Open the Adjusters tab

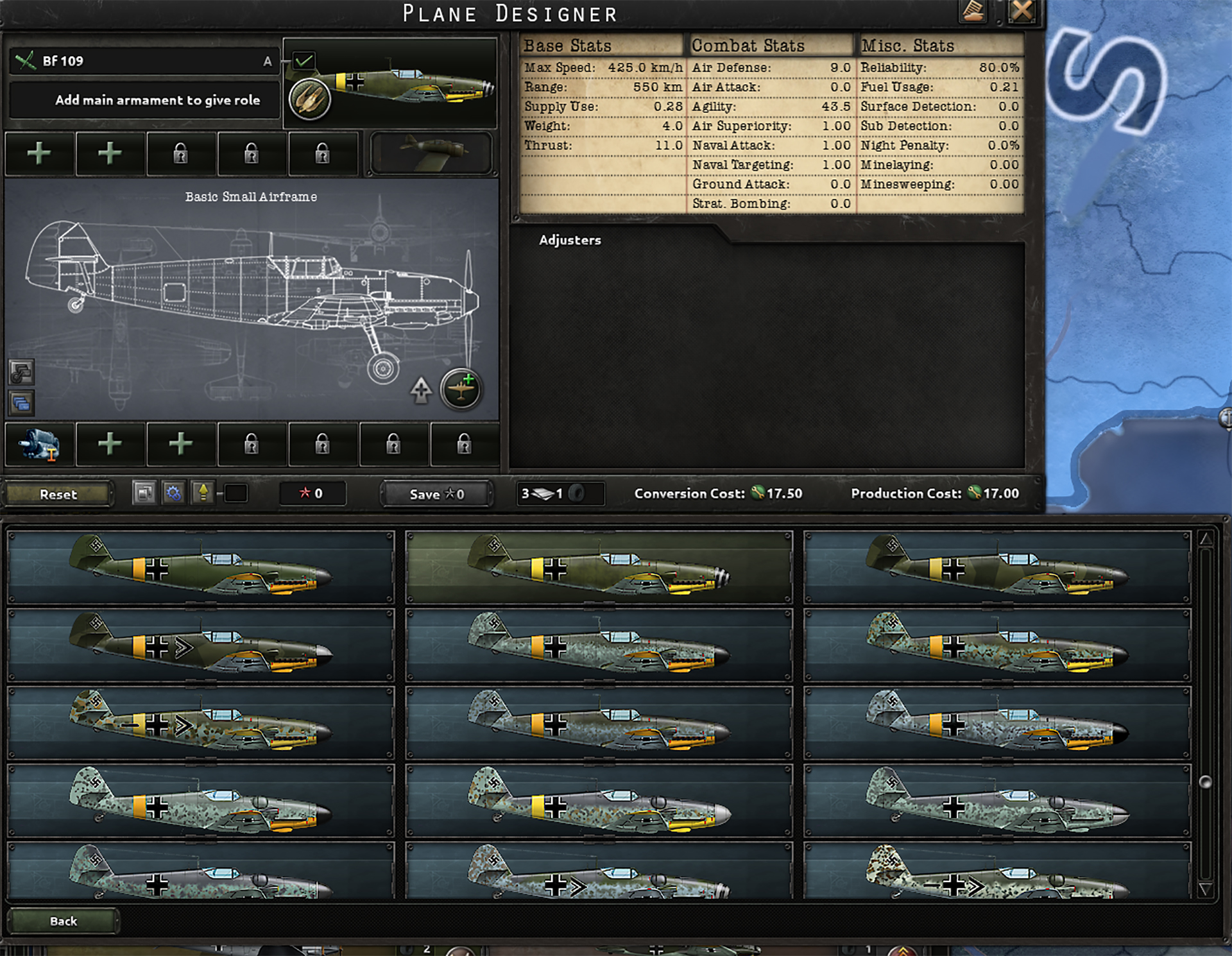(x=570, y=240)
